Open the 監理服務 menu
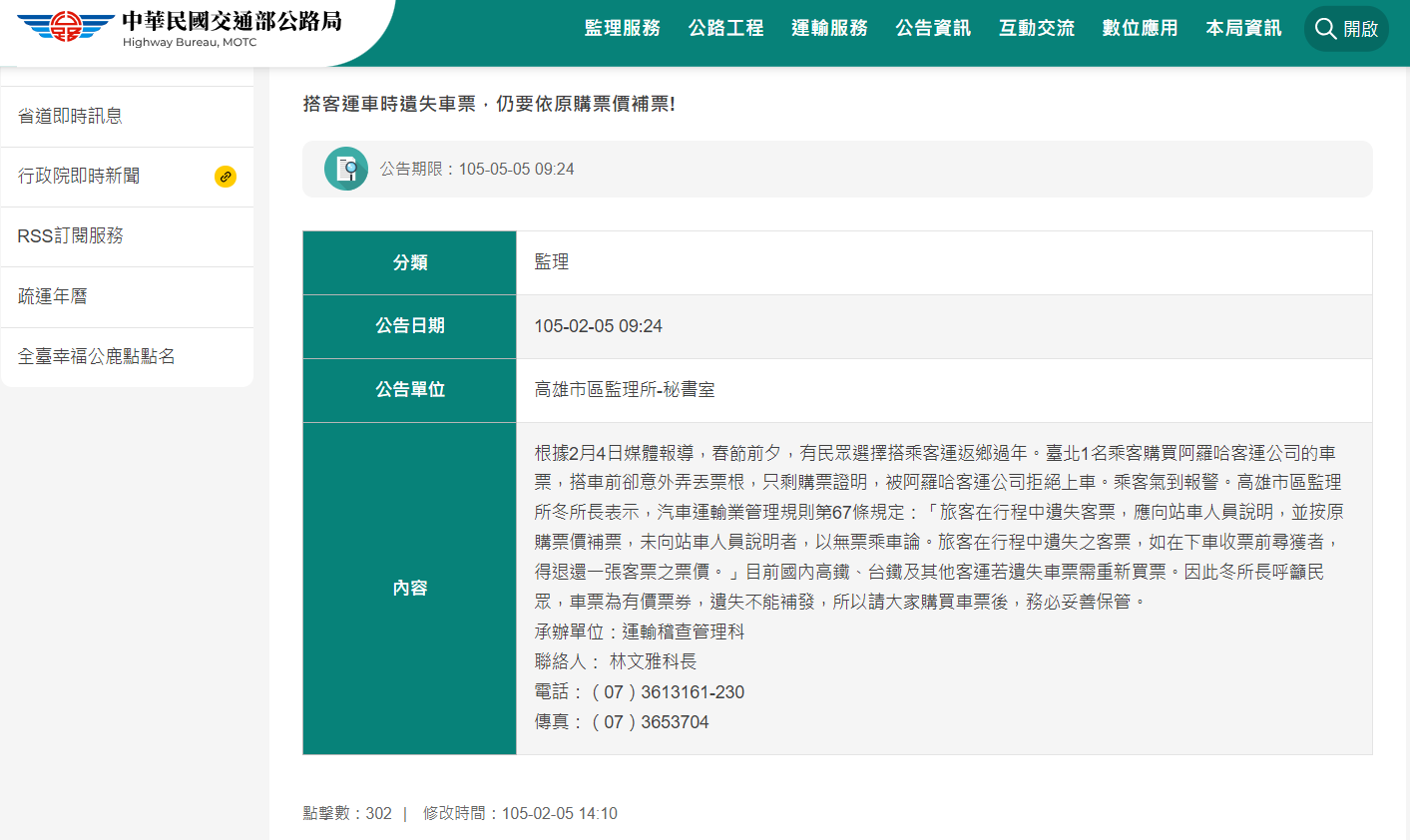Screen dimensions: 1410x840 point(623,28)
